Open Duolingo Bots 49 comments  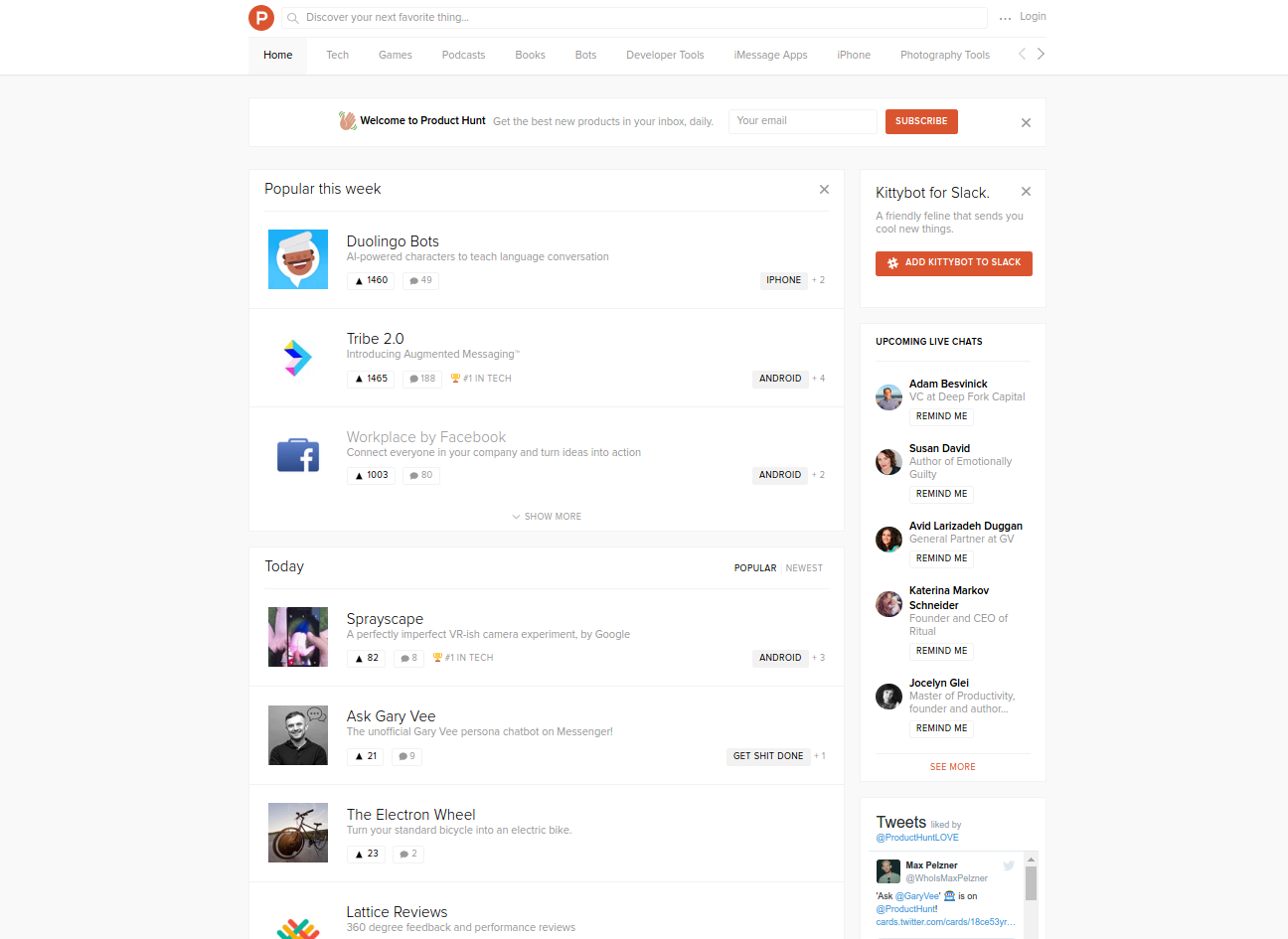(x=420, y=281)
